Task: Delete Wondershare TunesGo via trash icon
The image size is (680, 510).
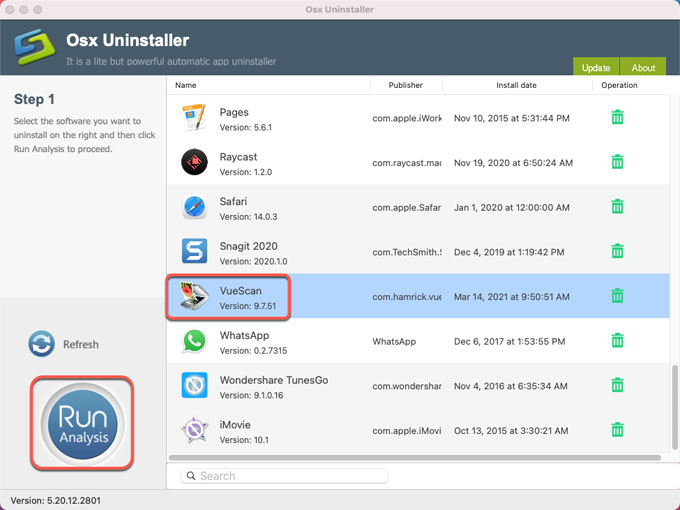Action: (617, 385)
